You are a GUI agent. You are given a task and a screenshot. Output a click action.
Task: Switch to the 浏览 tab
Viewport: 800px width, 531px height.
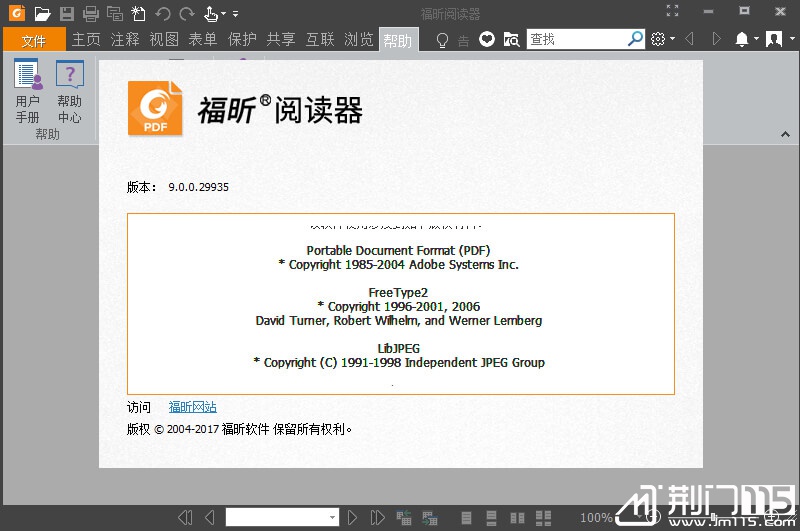[359, 39]
